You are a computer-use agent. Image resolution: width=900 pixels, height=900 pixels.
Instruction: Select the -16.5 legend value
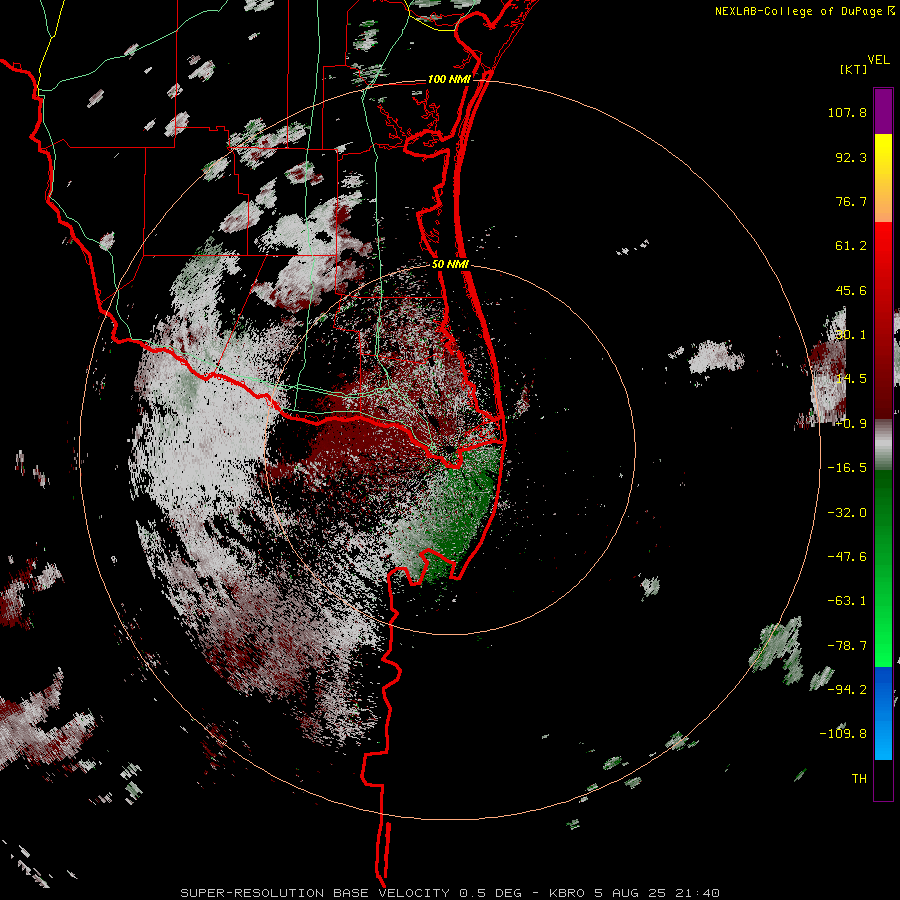pos(847,468)
